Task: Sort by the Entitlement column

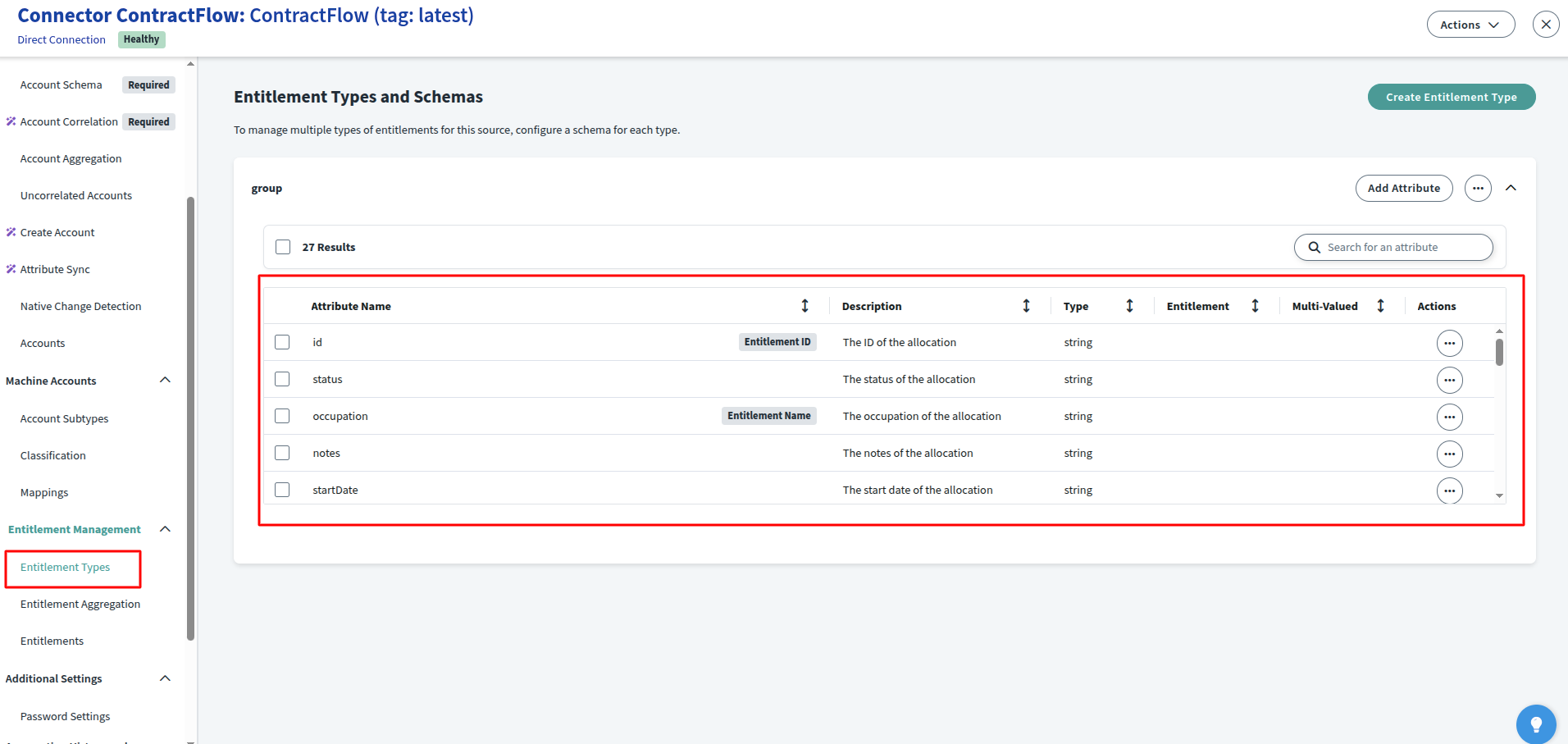Action: click(1255, 306)
